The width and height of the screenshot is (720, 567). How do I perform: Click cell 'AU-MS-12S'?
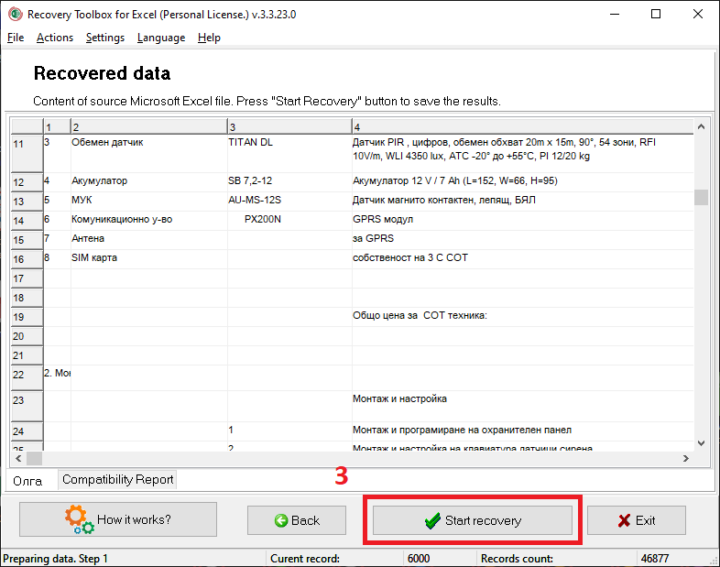290,201
